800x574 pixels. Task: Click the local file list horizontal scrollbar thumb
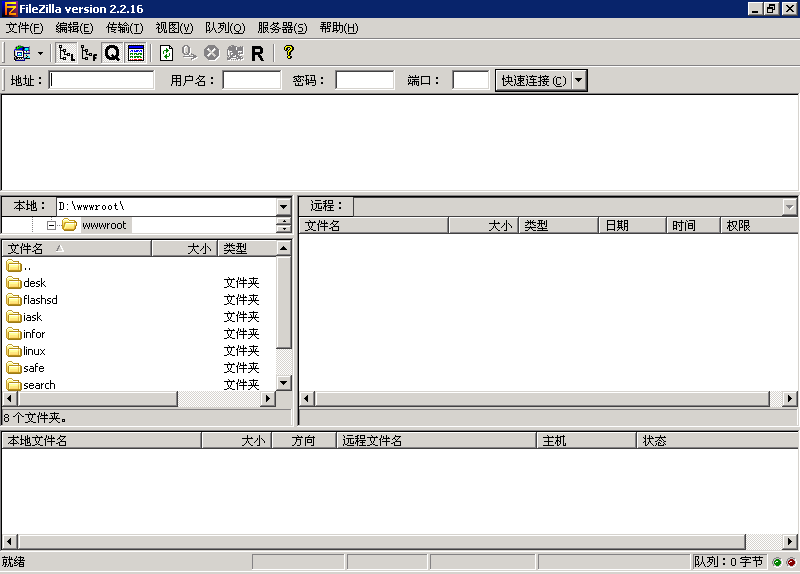pos(97,398)
